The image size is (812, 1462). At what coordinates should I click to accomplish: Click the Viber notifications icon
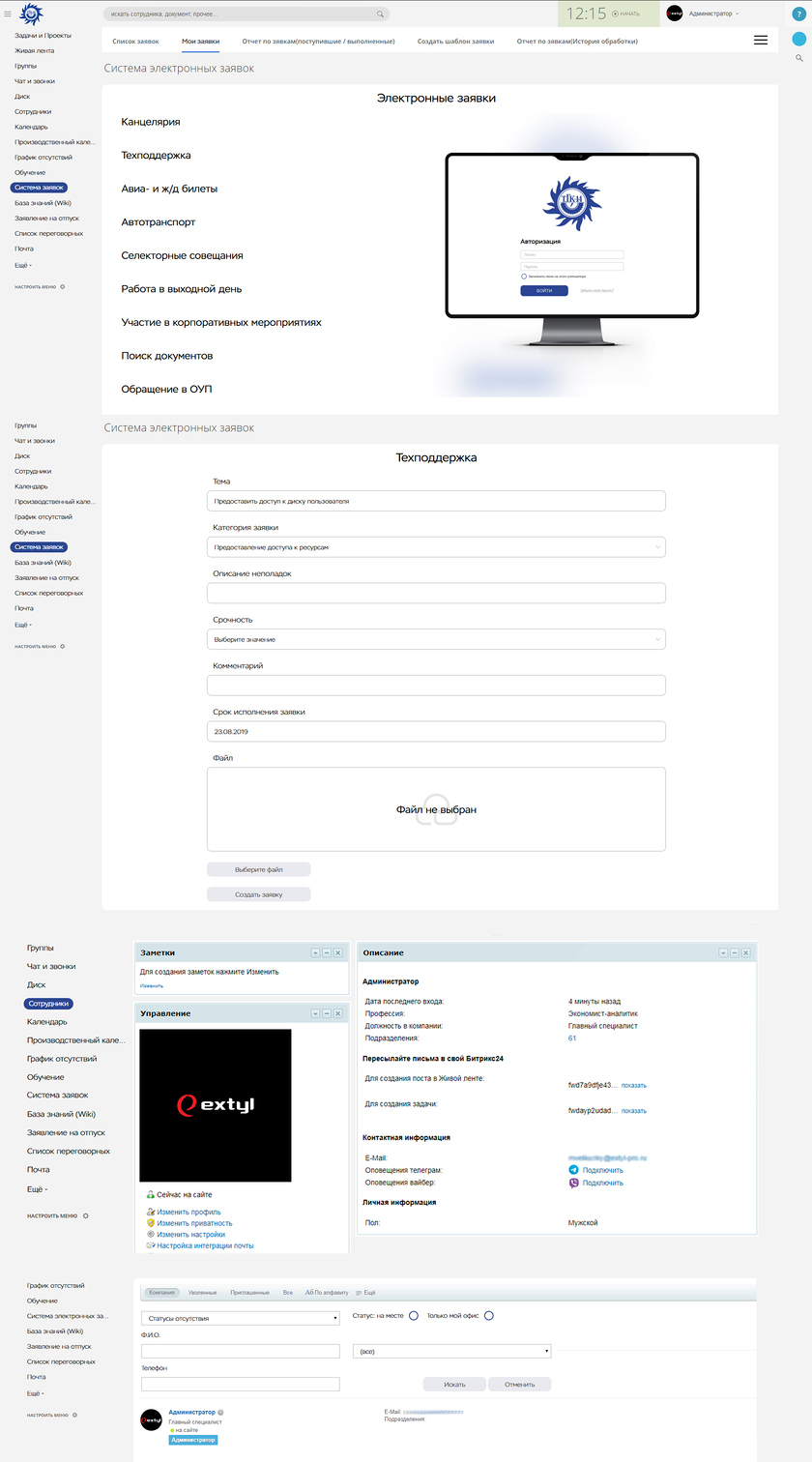pyautogui.click(x=574, y=1183)
